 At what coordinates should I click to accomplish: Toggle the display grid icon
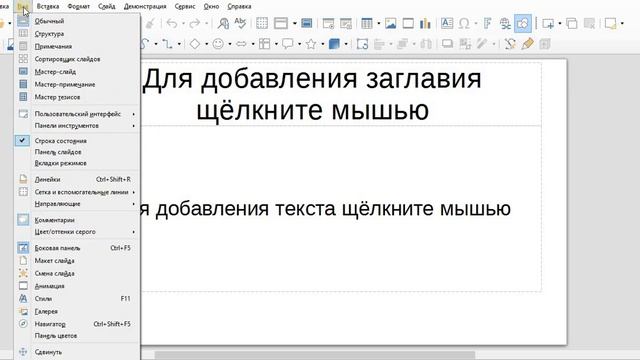(262, 24)
